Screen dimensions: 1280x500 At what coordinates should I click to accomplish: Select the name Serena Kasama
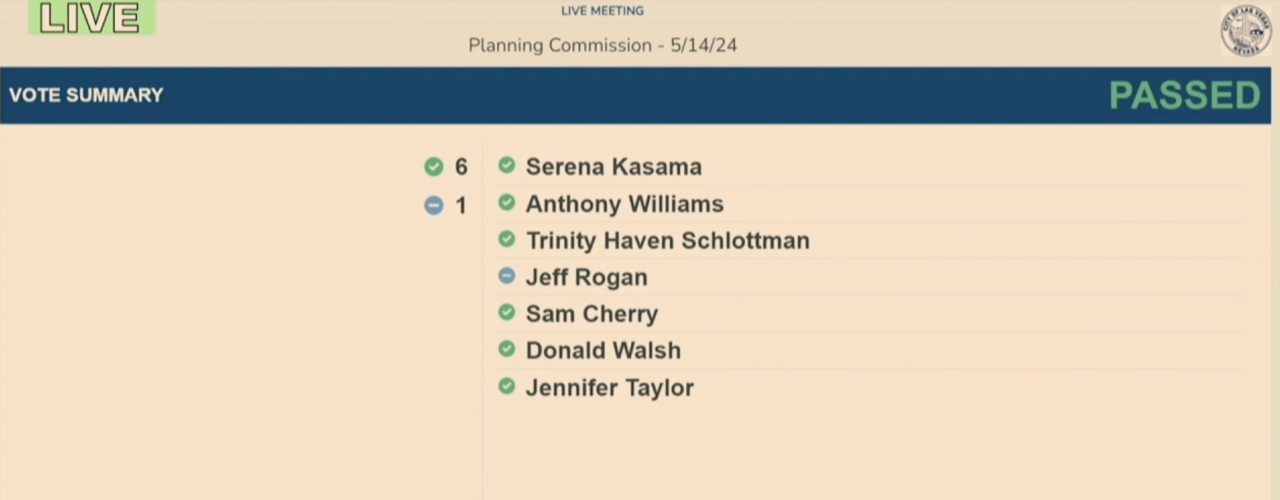613,167
